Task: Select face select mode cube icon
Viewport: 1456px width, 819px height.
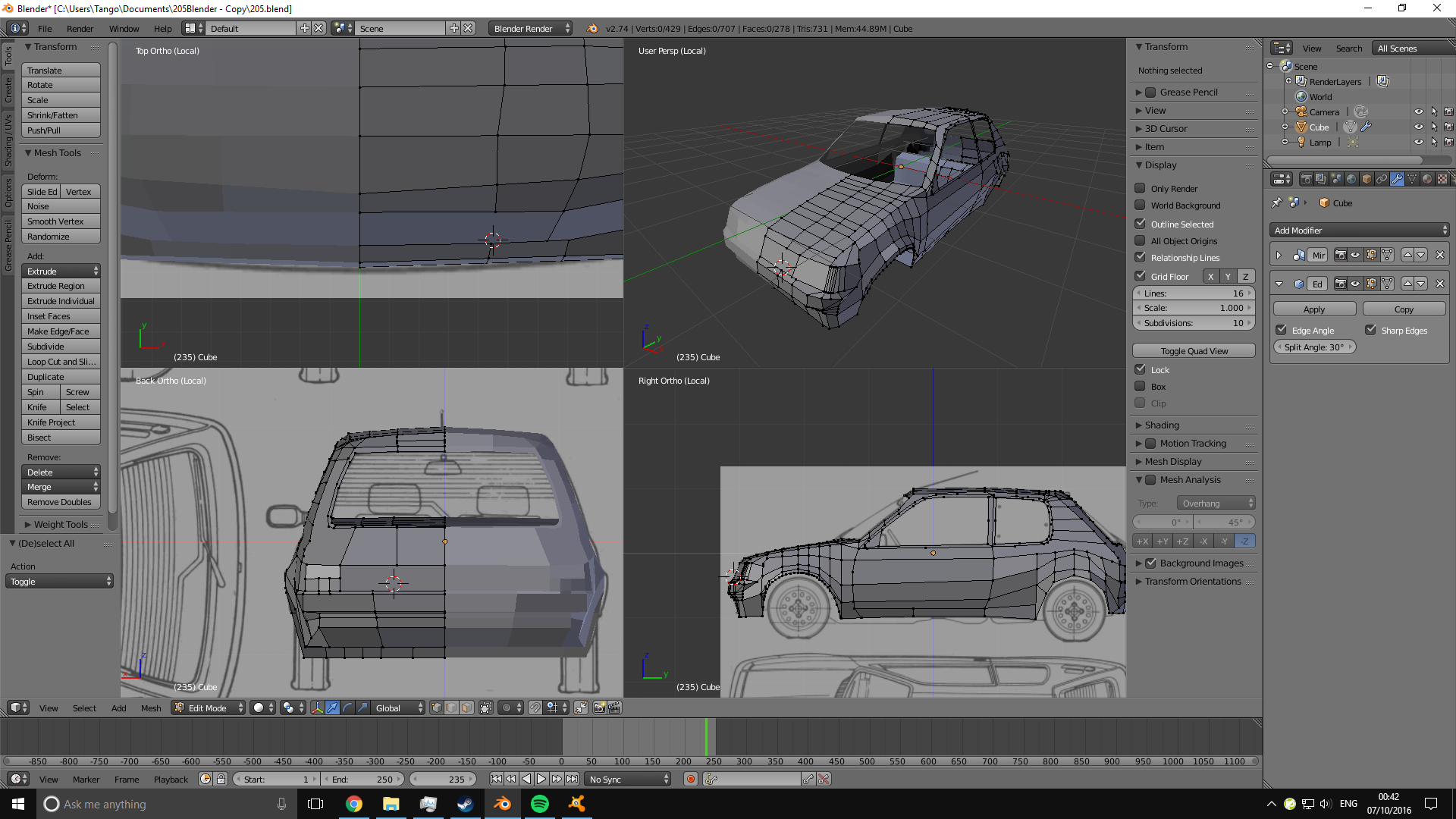Action: [x=466, y=708]
